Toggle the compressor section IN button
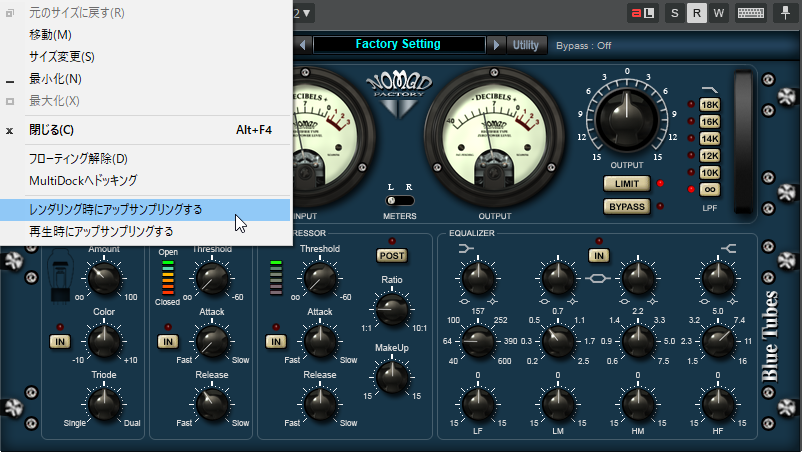 276,342
